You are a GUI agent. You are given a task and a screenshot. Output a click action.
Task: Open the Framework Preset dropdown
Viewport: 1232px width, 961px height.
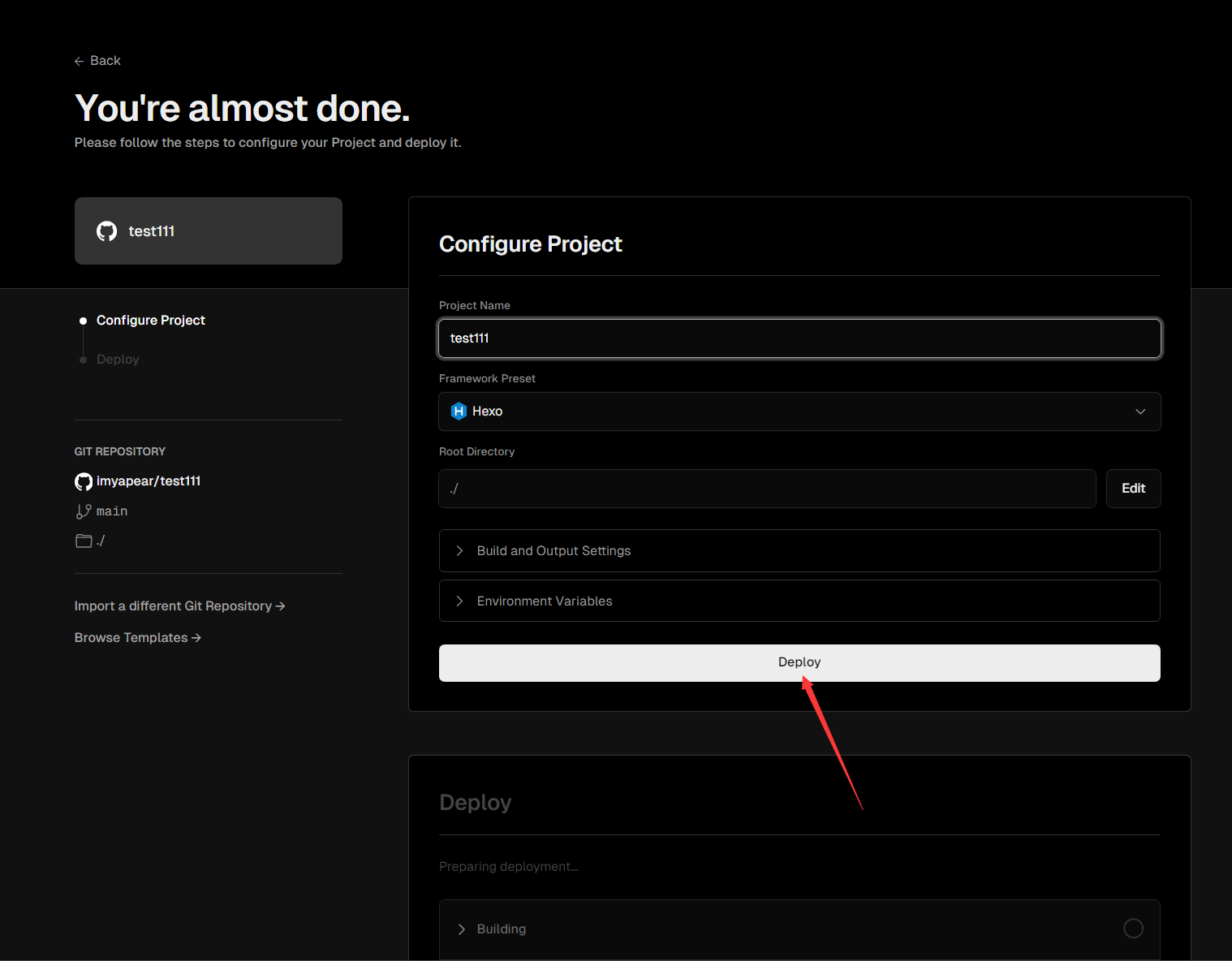click(799, 412)
